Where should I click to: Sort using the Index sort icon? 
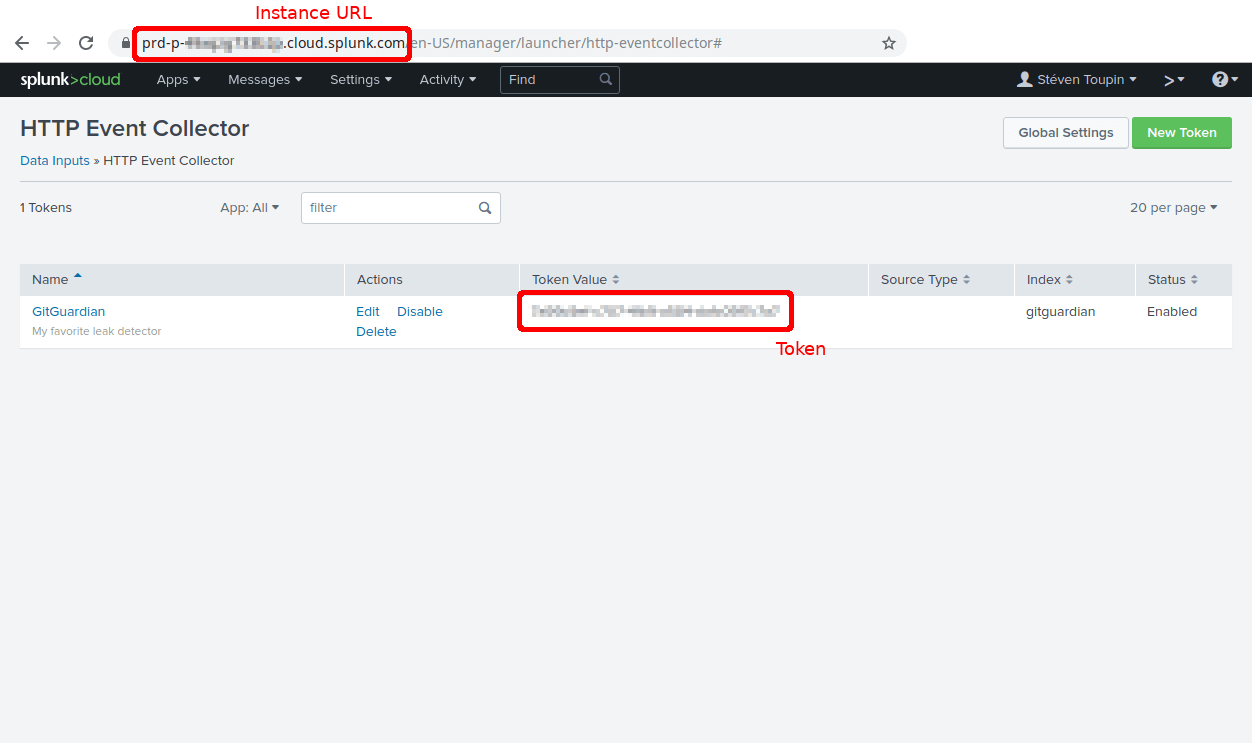[x=1069, y=280]
